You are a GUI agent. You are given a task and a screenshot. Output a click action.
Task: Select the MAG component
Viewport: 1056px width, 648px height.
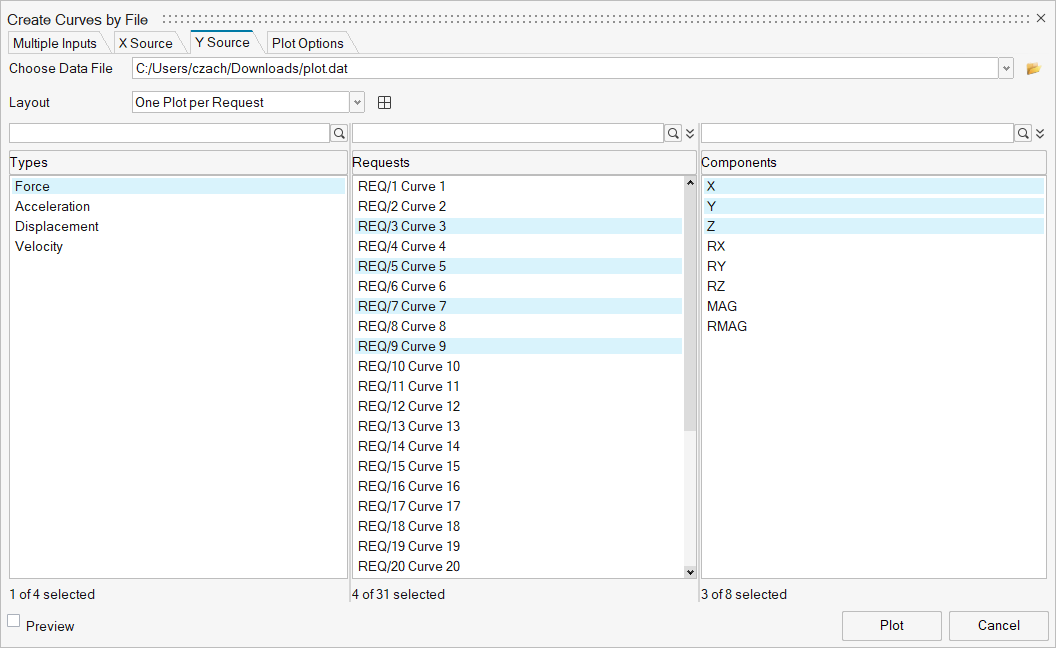point(722,306)
